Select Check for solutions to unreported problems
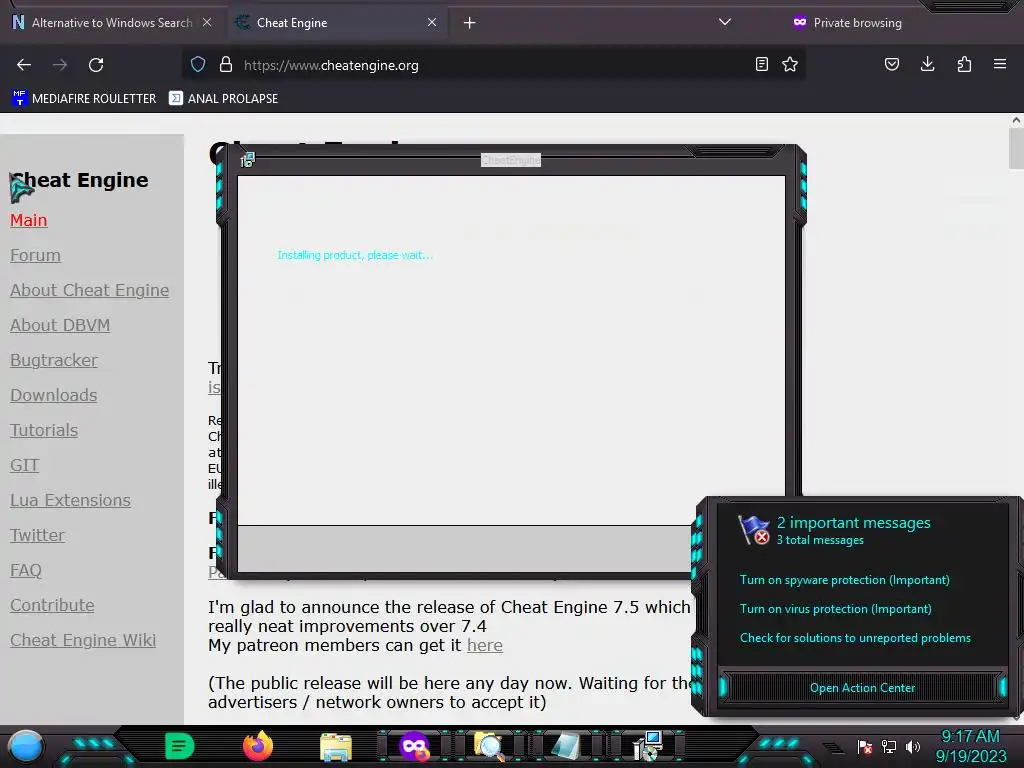Image resolution: width=1024 pixels, height=768 pixels. pos(855,638)
